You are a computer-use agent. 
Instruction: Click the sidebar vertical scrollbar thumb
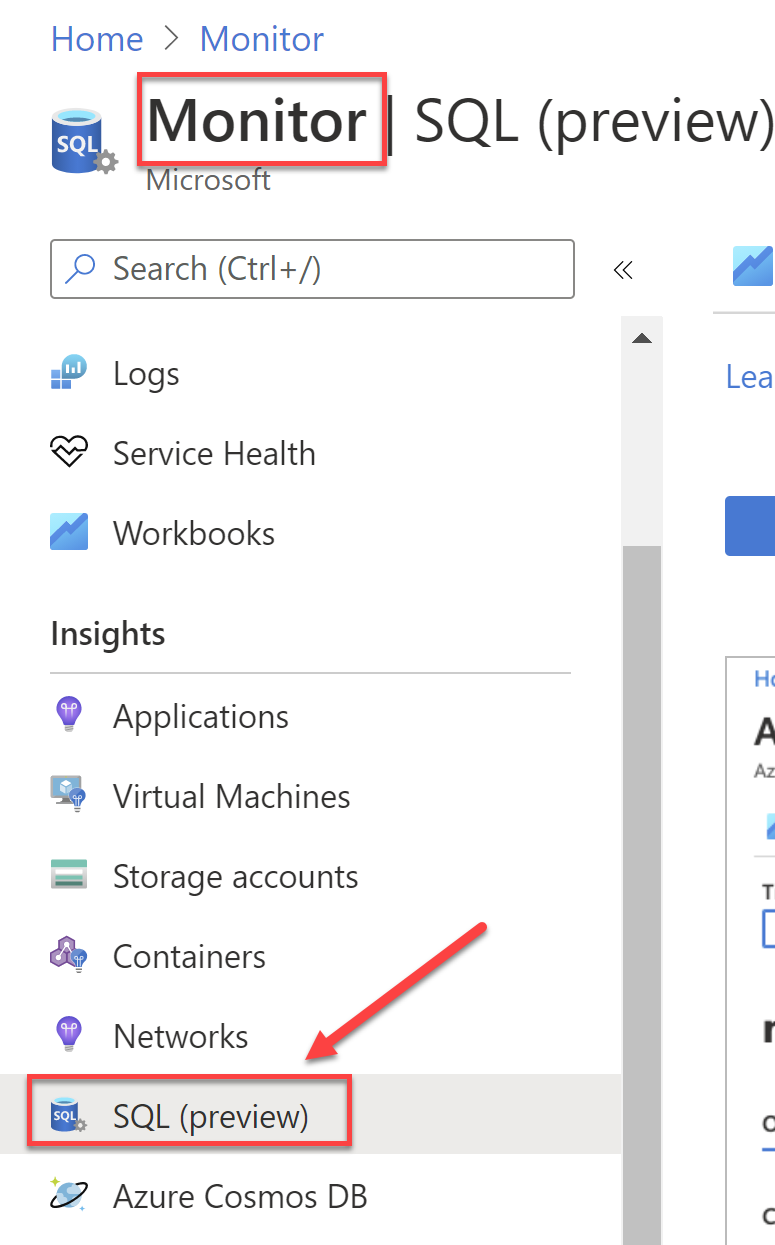pos(642,895)
